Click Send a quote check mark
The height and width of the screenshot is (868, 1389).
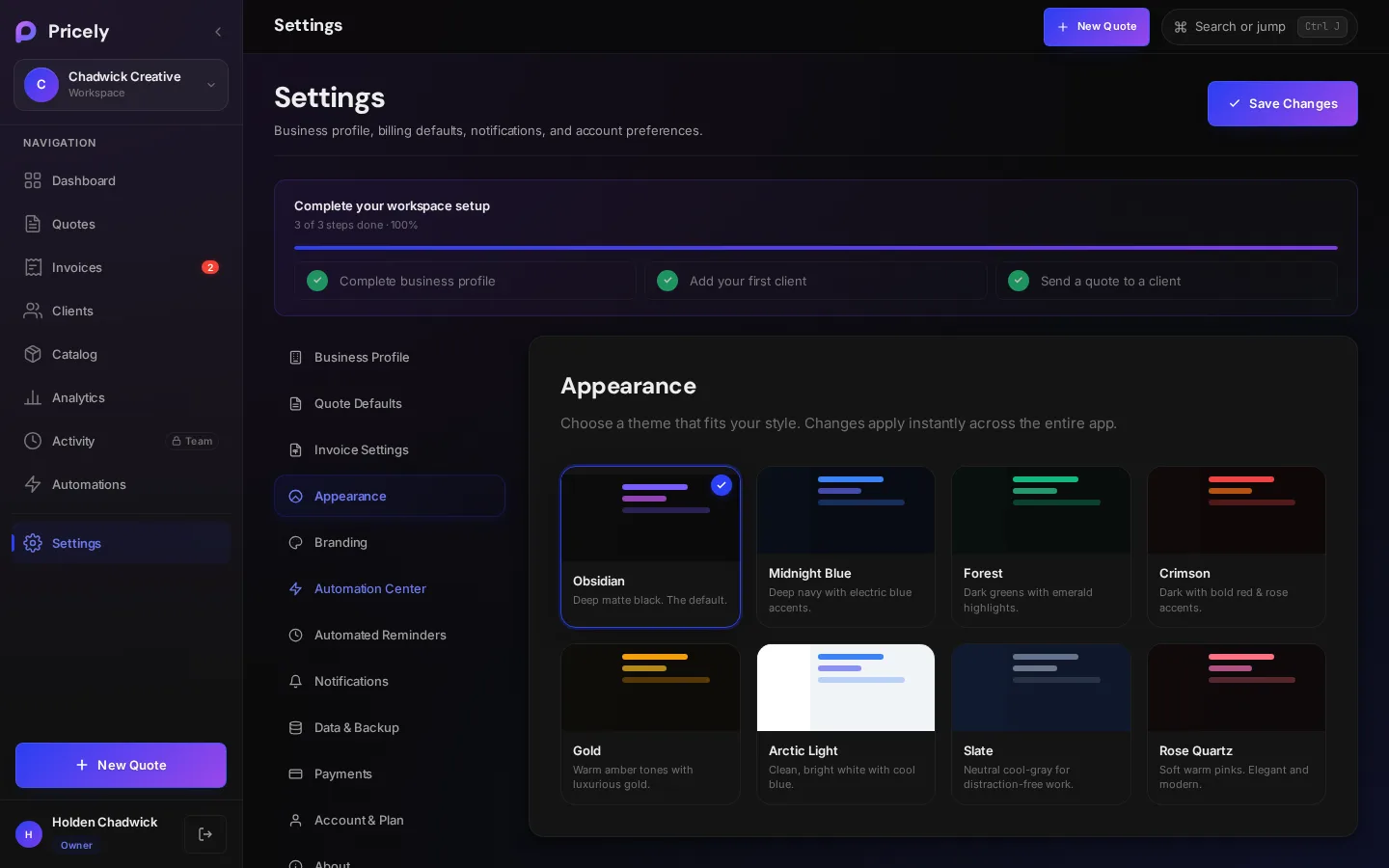1019,281
